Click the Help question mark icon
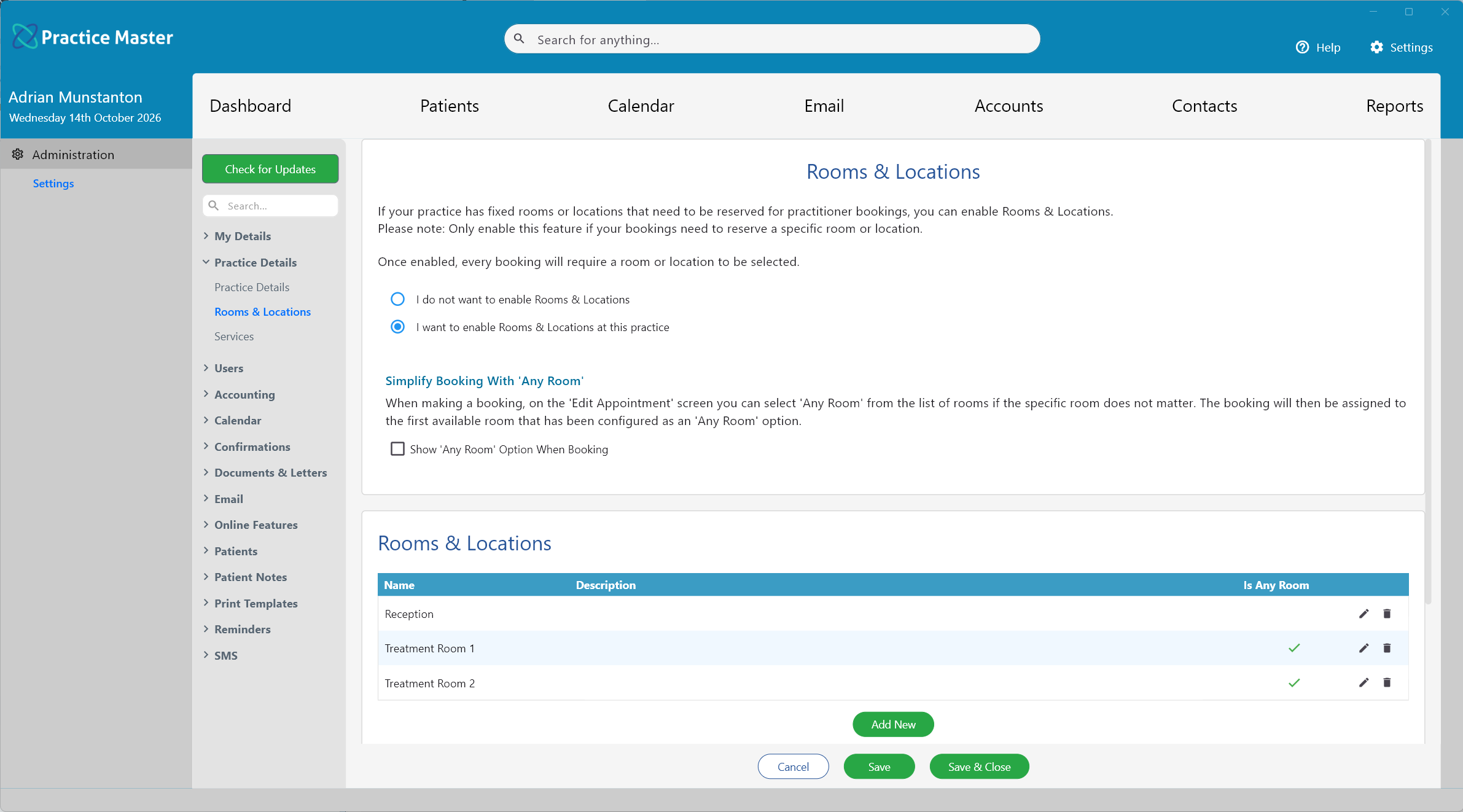The image size is (1463, 812). pos(1302,47)
